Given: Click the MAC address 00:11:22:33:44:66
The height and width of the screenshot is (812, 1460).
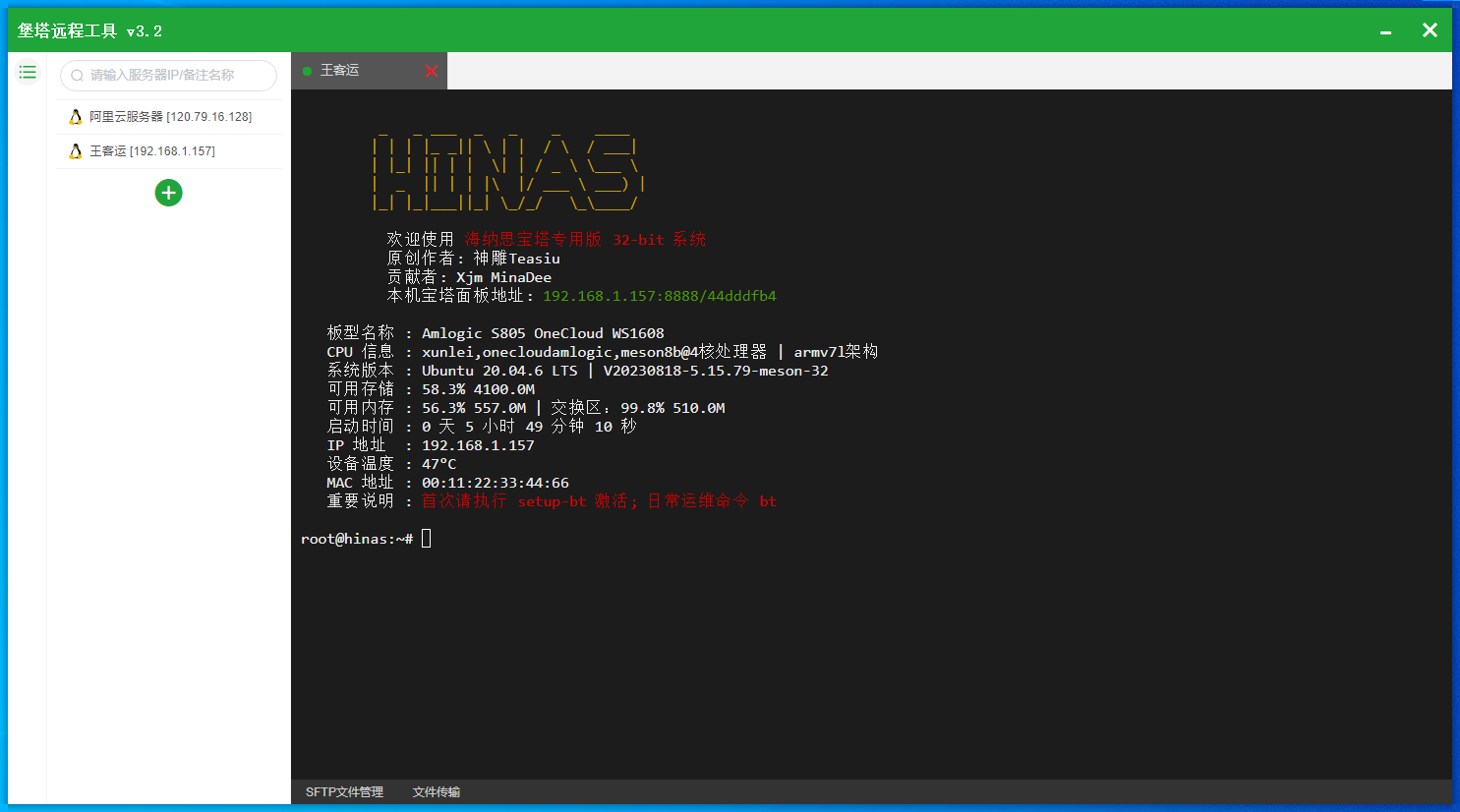Looking at the screenshot, I should tap(496, 483).
